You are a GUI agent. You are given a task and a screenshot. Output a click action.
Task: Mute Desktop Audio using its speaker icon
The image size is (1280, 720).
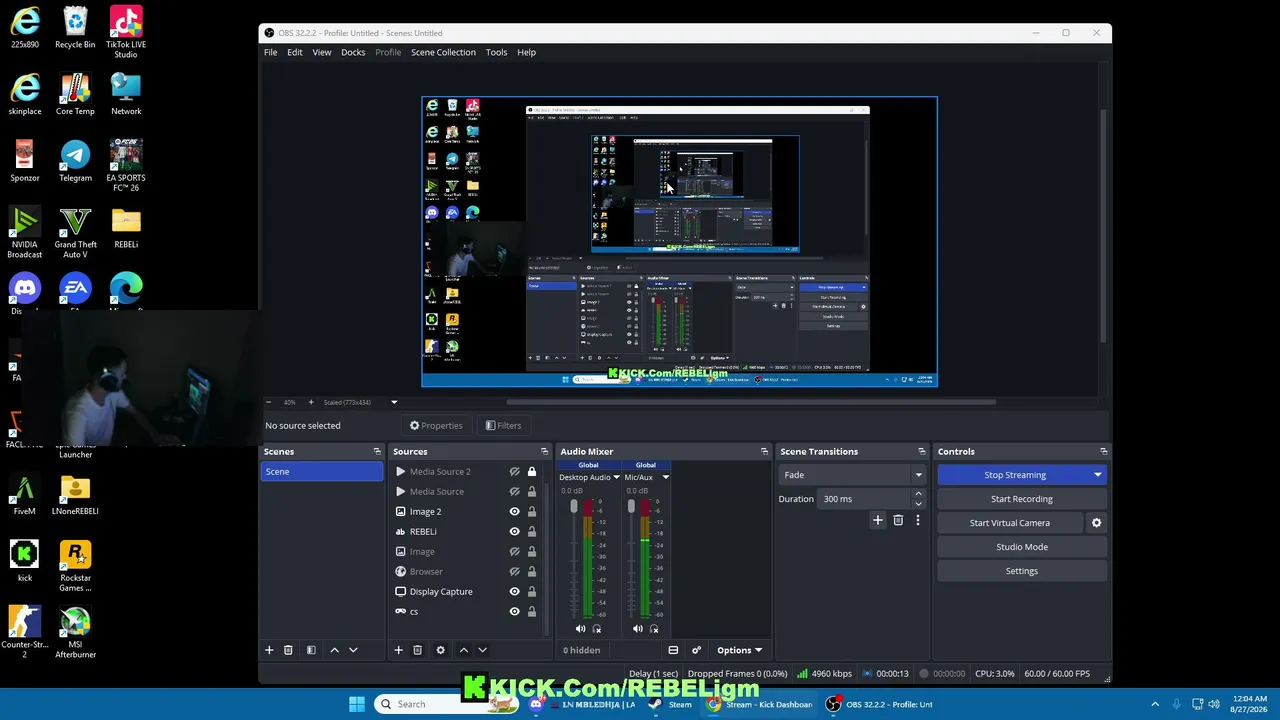(580, 629)
